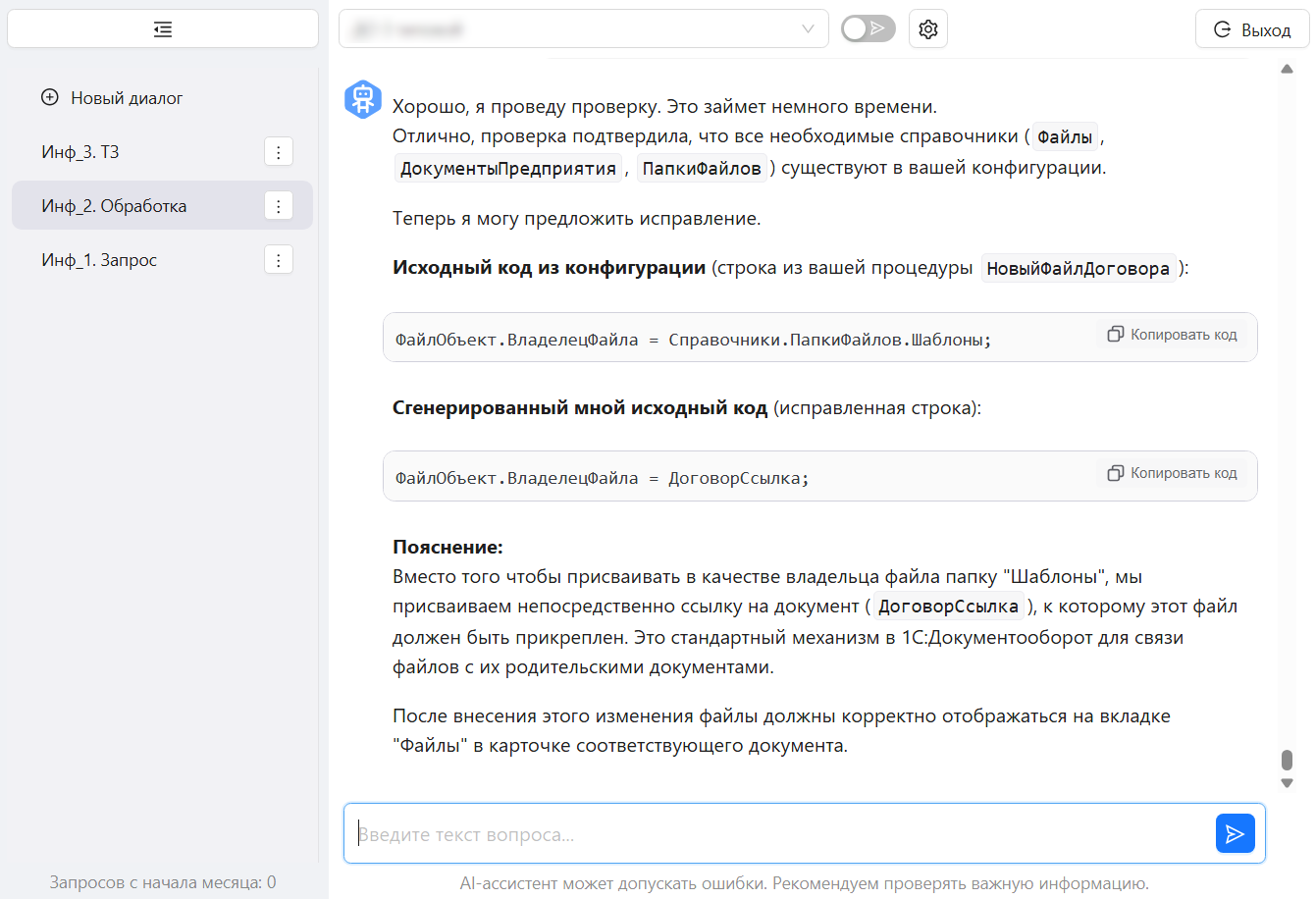Open settings via the gear icon
Image resolution: width=1316 pixels, height=899 pixels.
(x=926, y=28)
